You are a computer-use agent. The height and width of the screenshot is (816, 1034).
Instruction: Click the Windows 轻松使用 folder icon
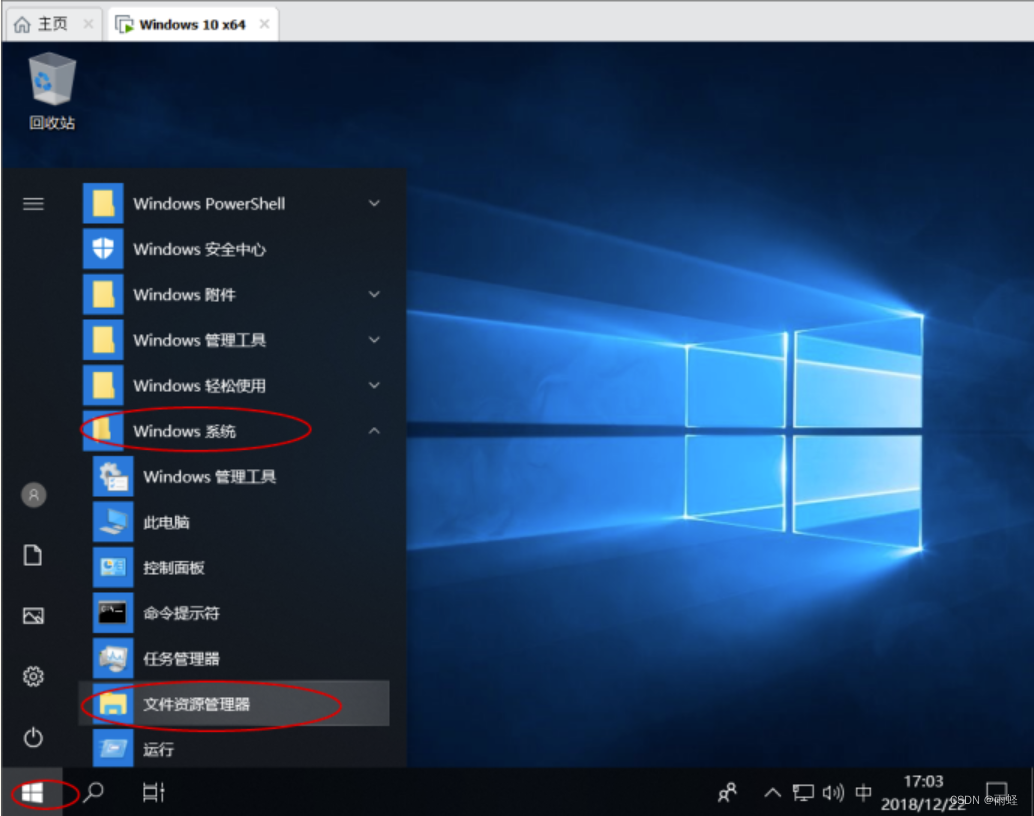[x=103, y=385]
